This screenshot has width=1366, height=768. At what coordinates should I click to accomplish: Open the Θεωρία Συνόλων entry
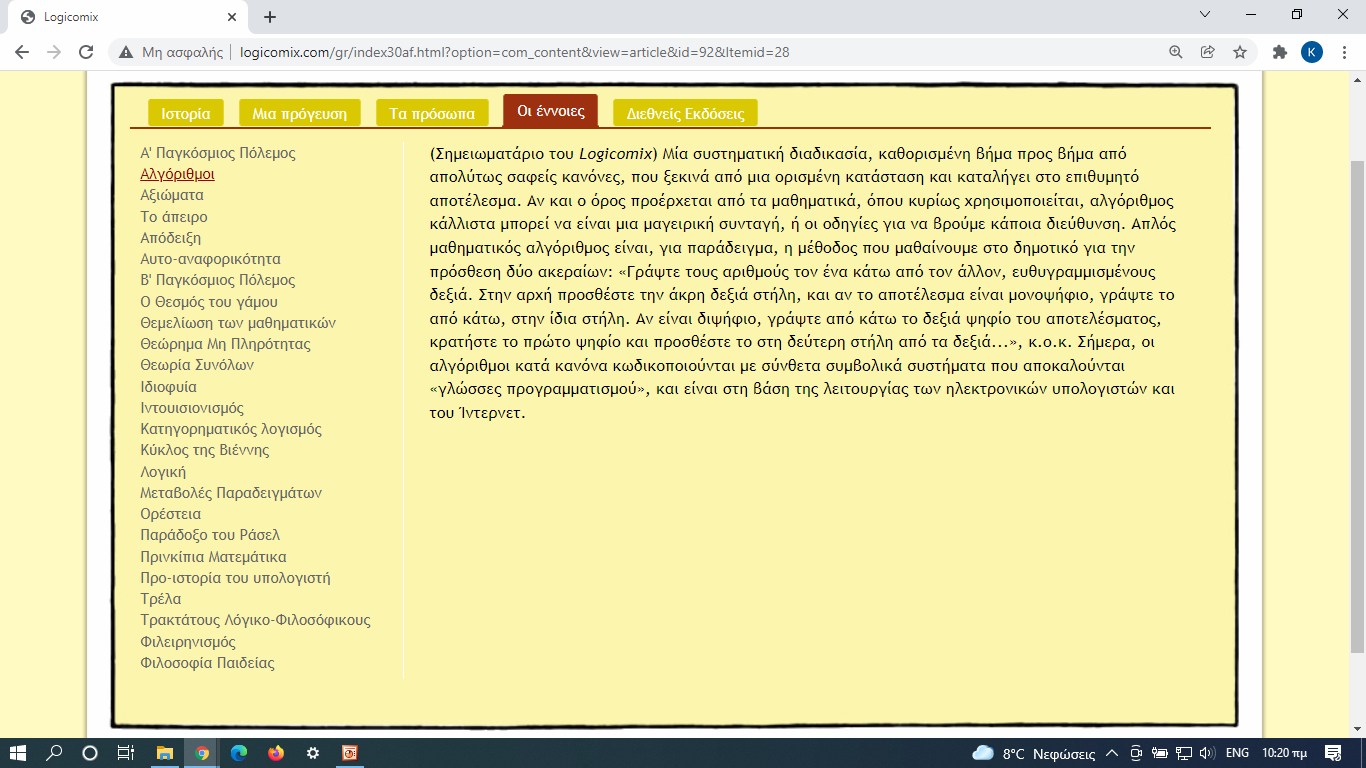197,365
